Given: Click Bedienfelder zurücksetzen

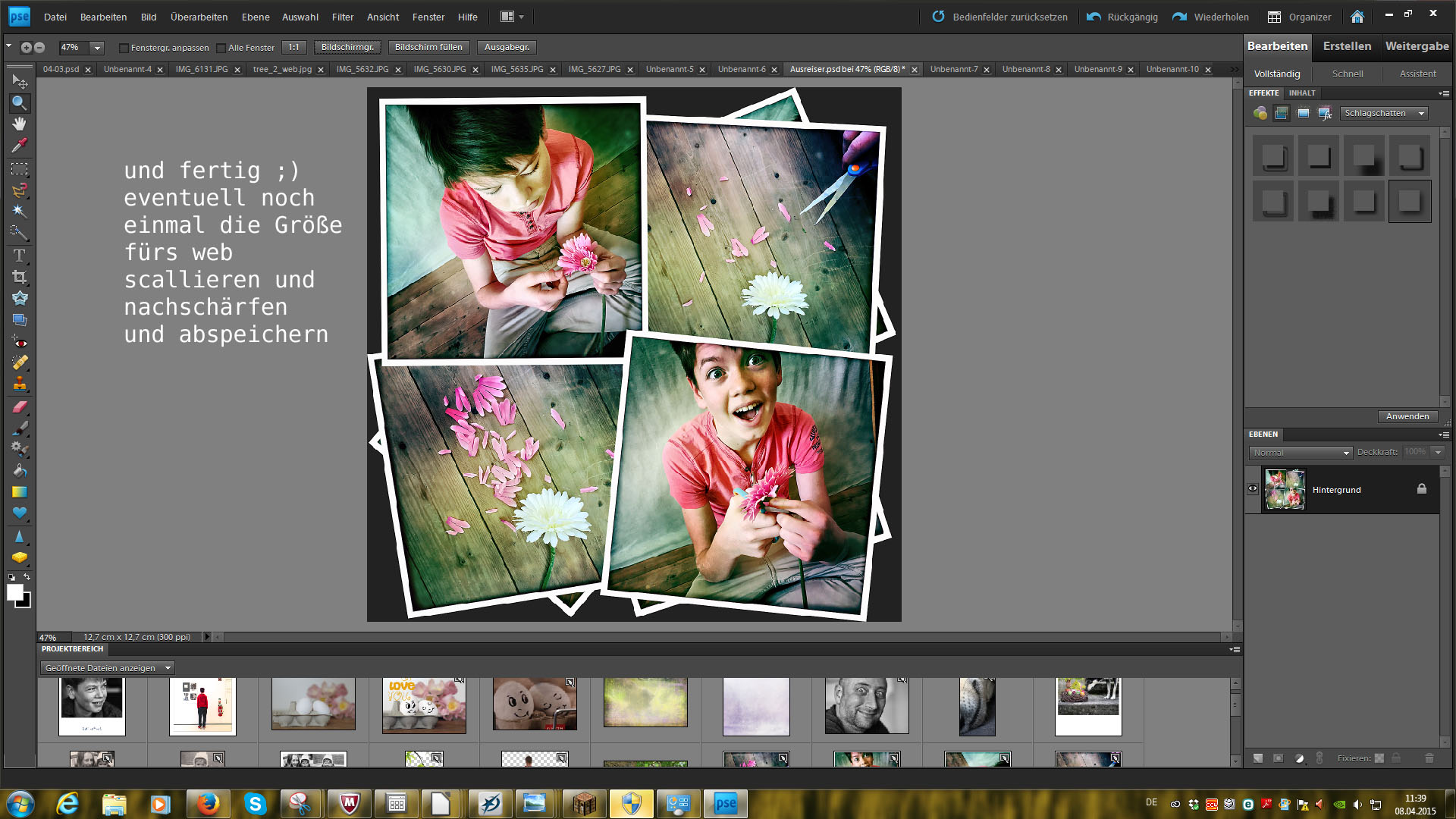Looking at the screenshot, I should [999, 17].
